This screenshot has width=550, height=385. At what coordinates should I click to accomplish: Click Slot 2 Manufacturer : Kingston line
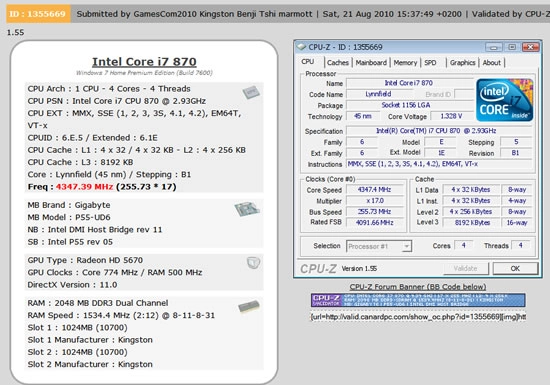pyautogui.click(x=90, y=364)
